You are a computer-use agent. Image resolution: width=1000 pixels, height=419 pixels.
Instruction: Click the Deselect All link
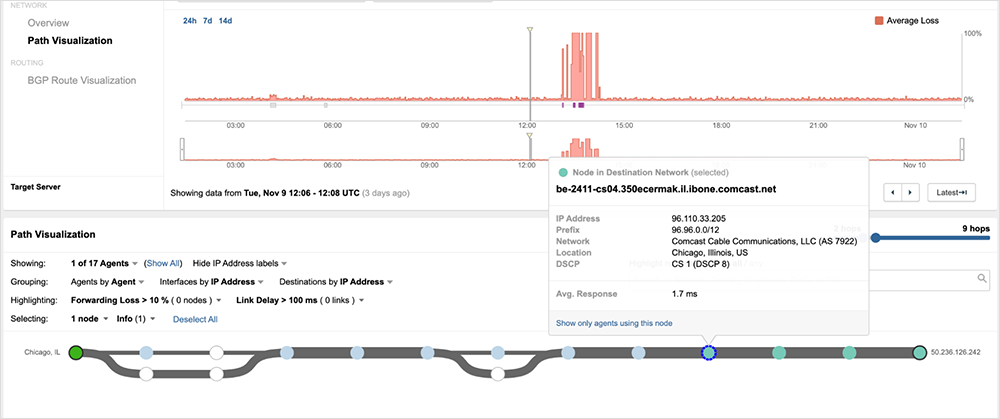[195, 319]
